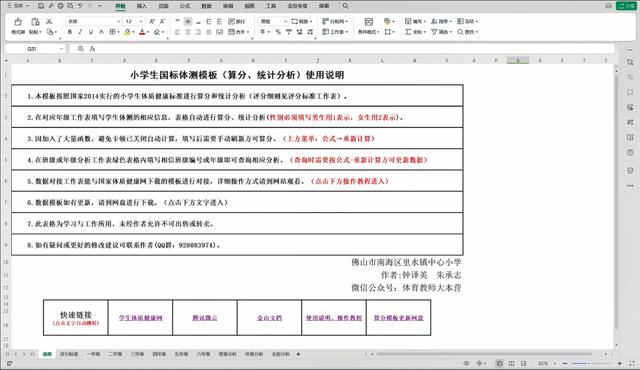Switch to the Insert (插入) ribbon tab
This screenshot has height=370, width=640.
pos(142,6)
